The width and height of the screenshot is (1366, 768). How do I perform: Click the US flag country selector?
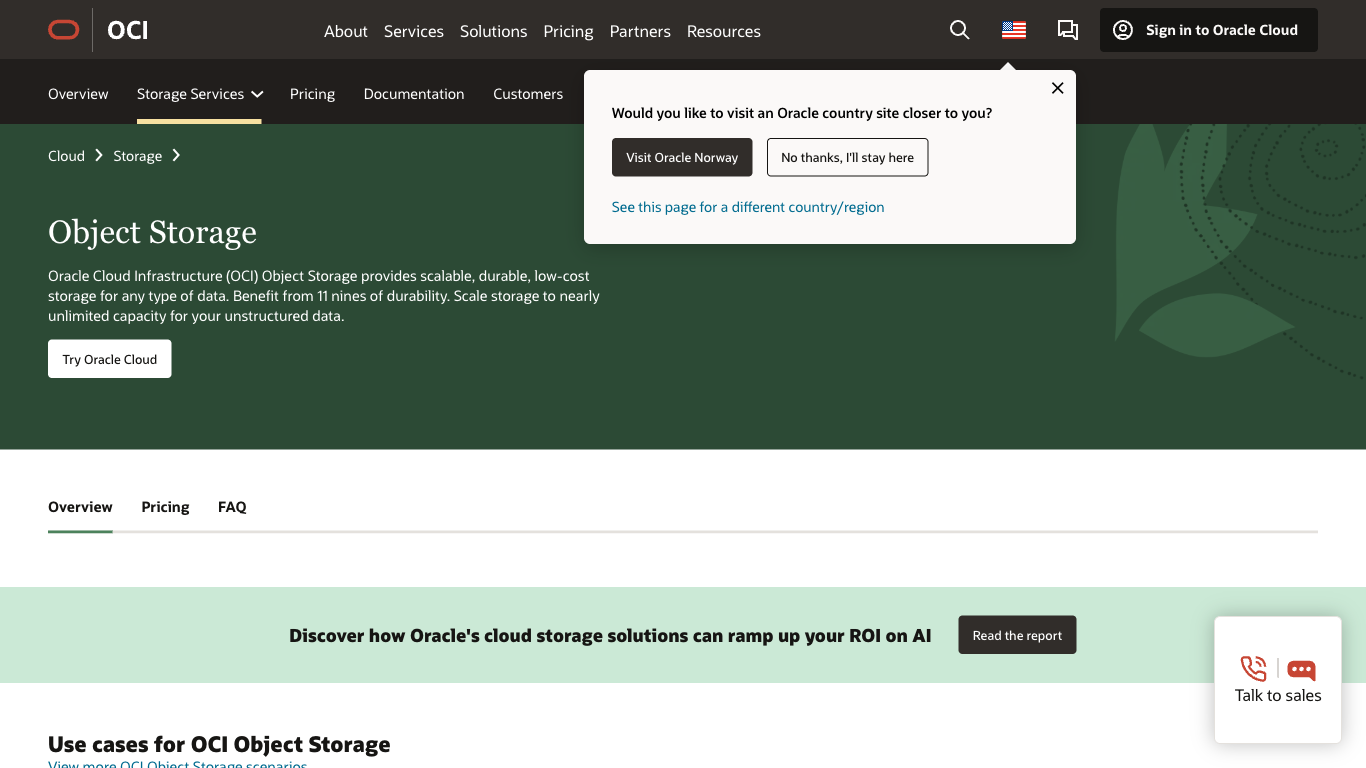click(1013, 30)
